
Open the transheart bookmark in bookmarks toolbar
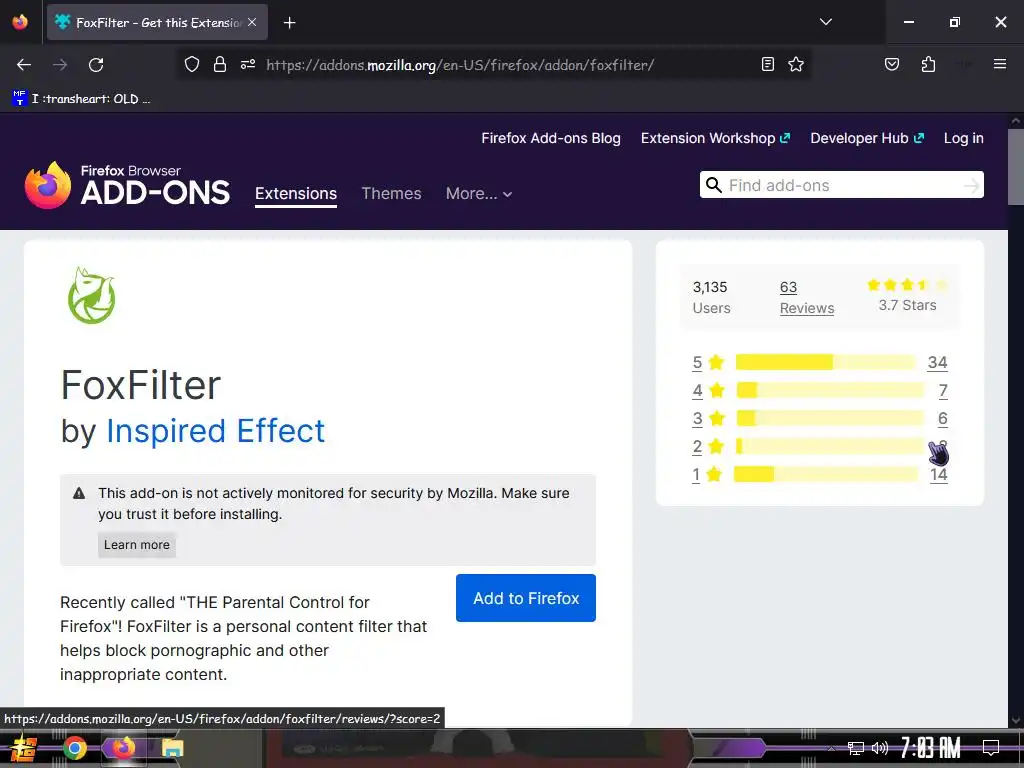(x=82, y=99)
